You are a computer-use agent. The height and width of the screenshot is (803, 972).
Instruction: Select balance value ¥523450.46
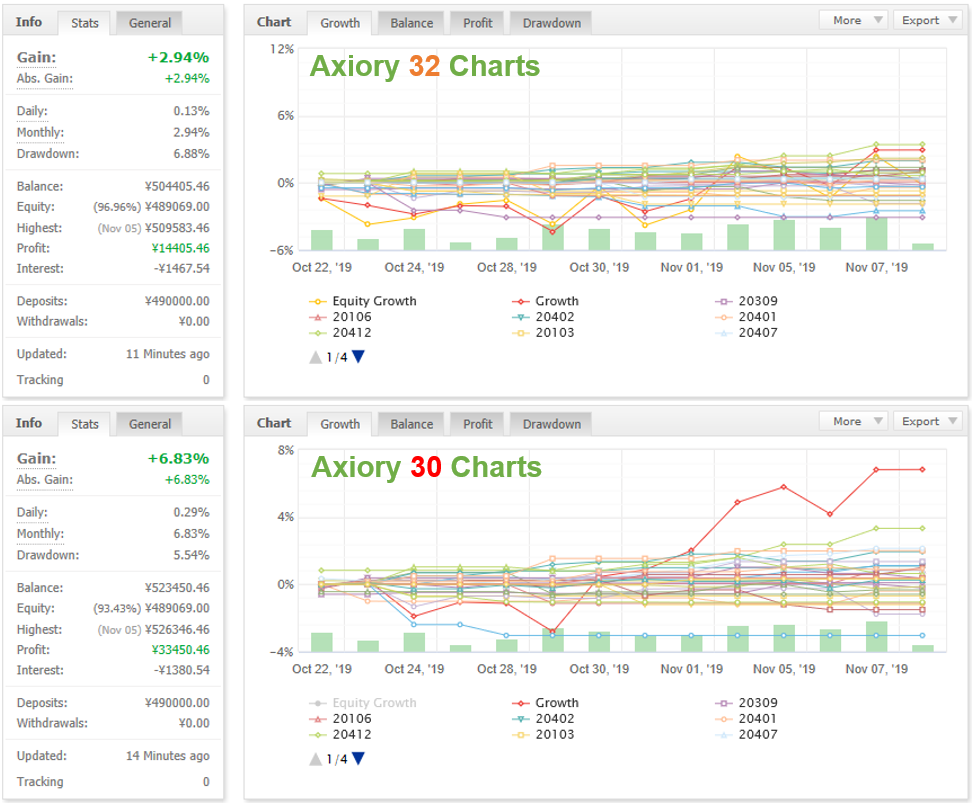(x=177, y=588)
